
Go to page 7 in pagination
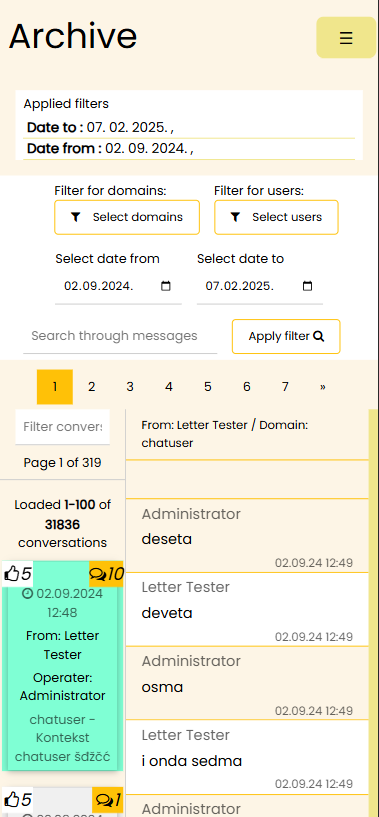[x=285, y=387]
